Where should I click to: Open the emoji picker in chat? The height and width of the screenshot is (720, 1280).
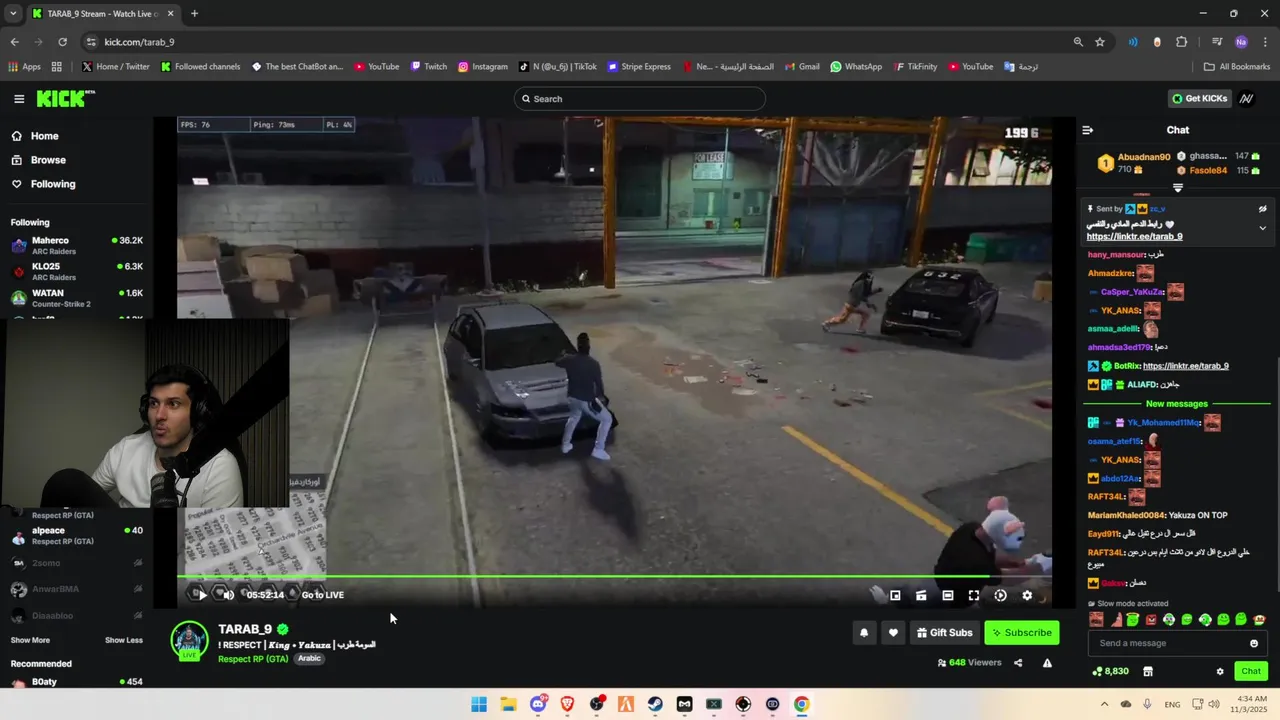point(1254,643)
